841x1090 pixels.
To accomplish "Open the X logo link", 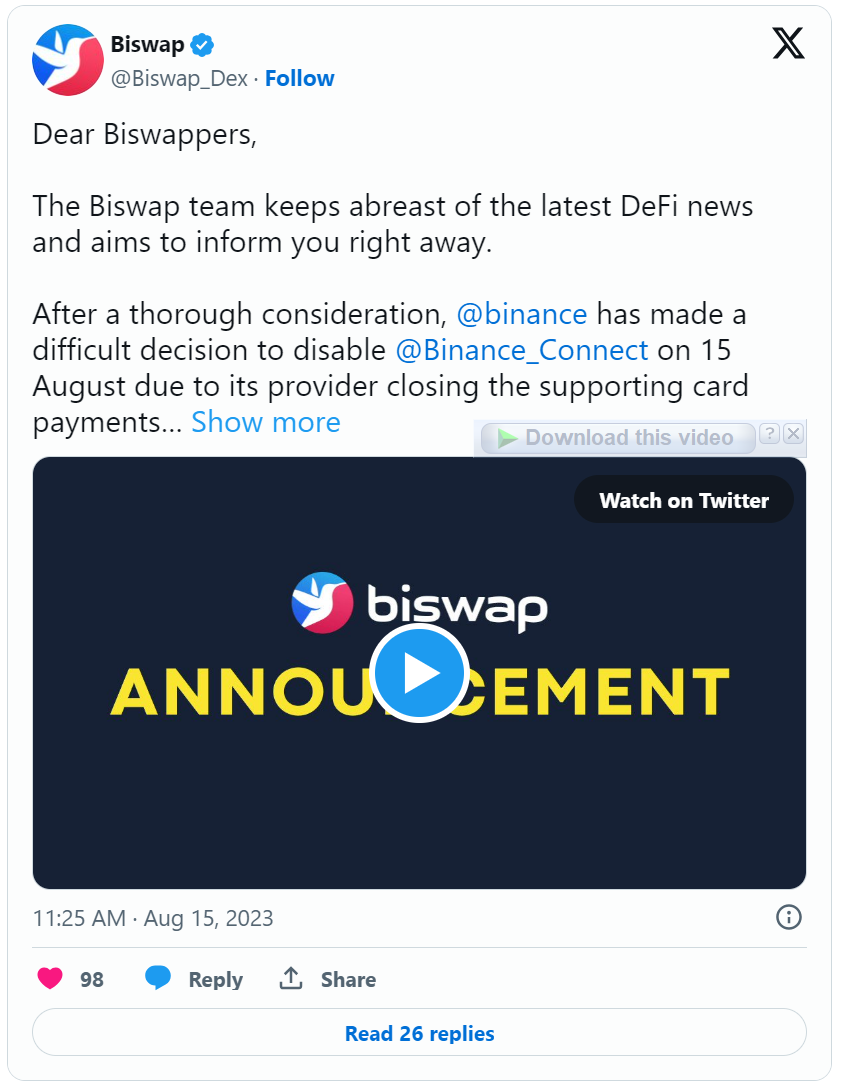I will coord(788,43).
